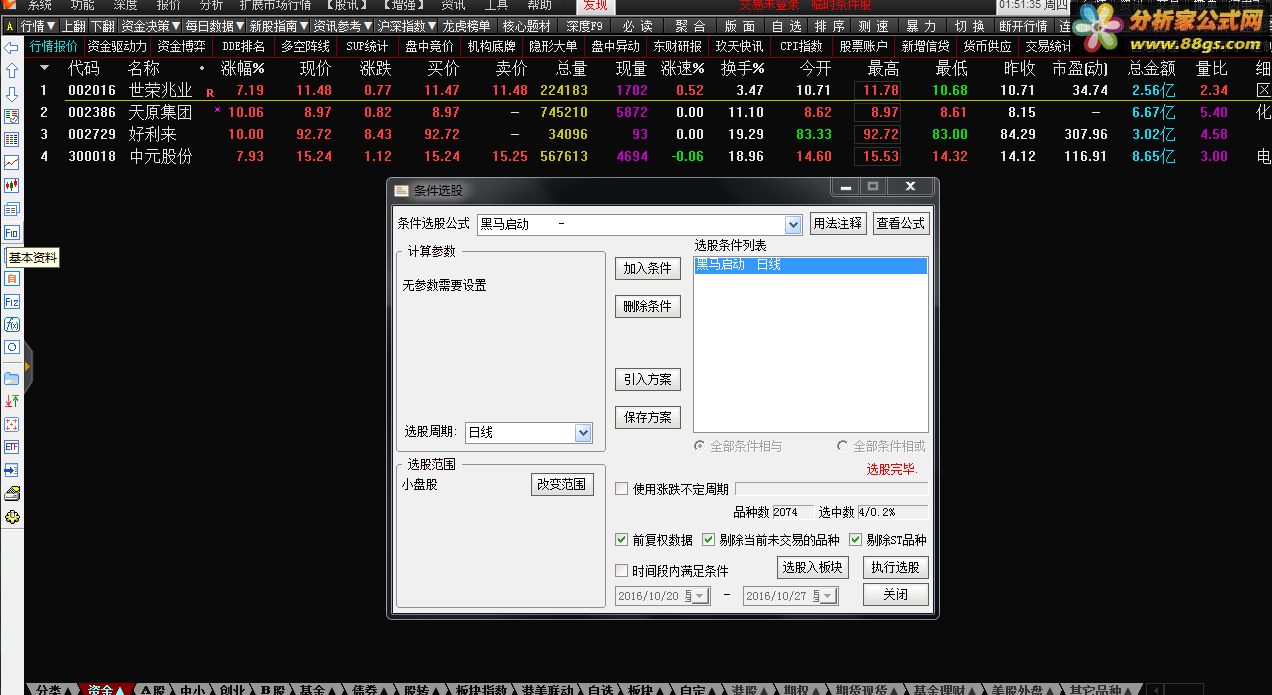Click the circle icon in left sidebar
The image size is (1272, 695).
(x=12, y=347)
